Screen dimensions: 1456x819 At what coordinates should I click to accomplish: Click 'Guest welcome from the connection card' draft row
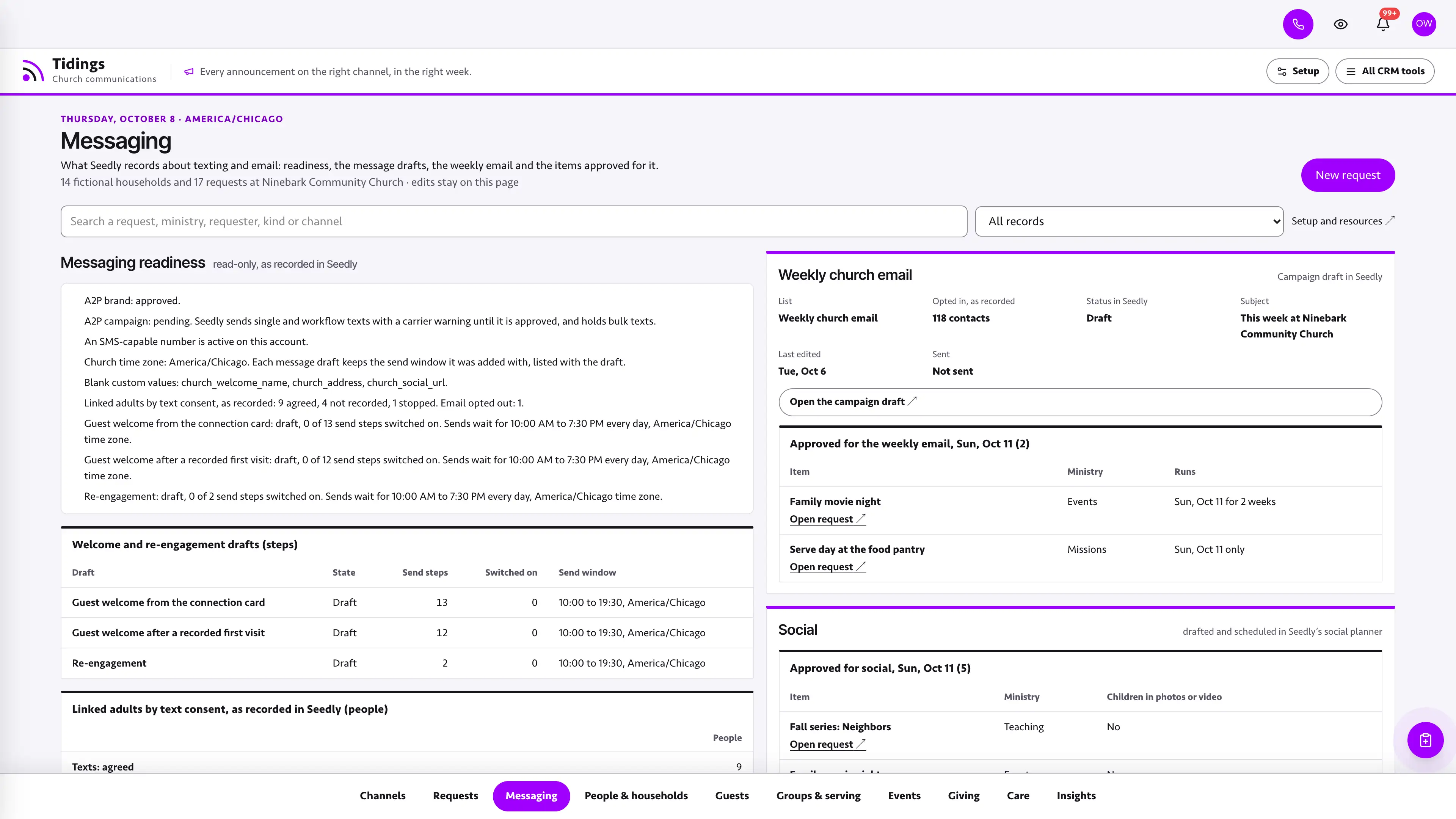pos(407,602)
